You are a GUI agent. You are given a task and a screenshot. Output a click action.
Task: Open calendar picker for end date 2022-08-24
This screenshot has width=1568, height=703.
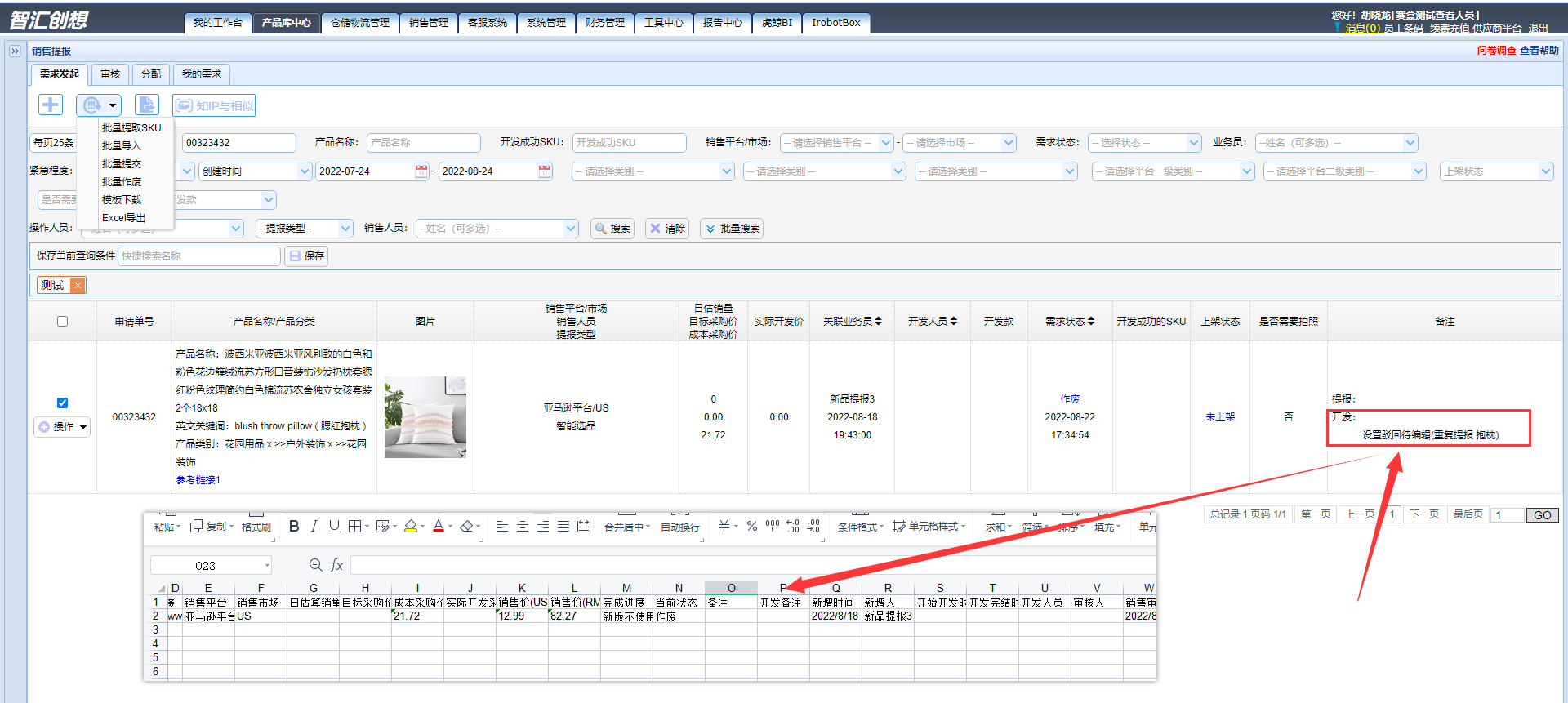point(545,171)
